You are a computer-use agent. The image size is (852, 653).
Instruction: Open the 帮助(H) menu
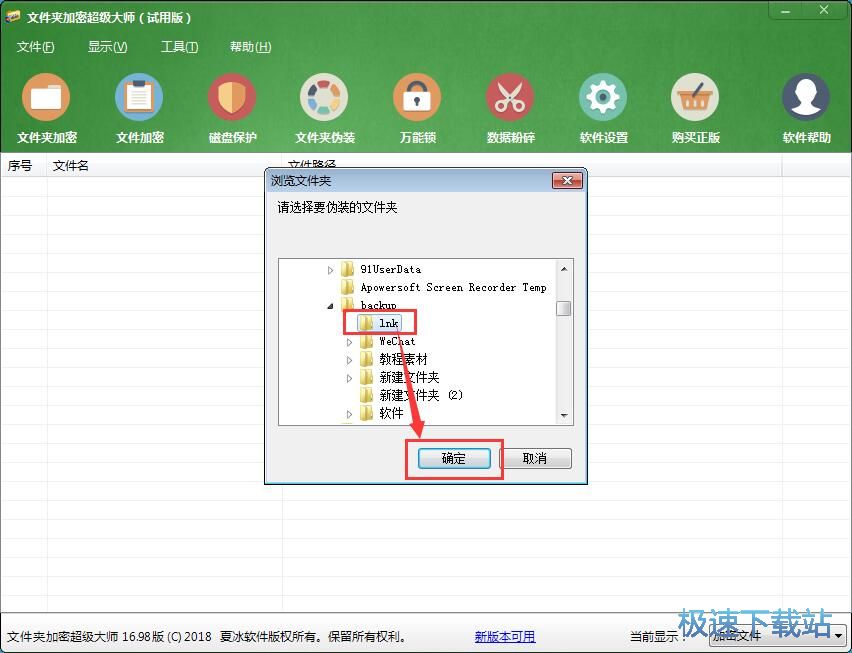tap(250, 47)
